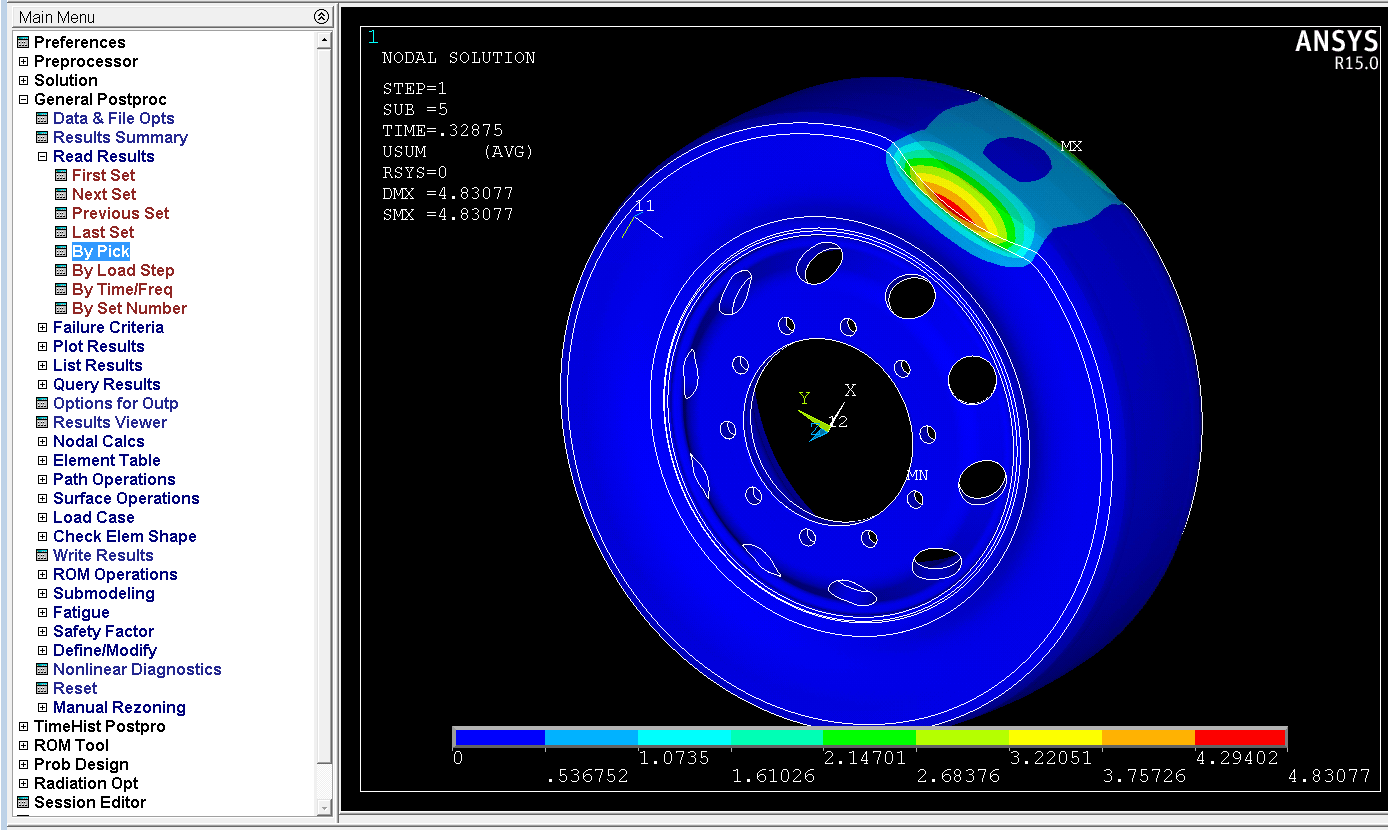Click the Options for Outp icon

click(42, 403)
